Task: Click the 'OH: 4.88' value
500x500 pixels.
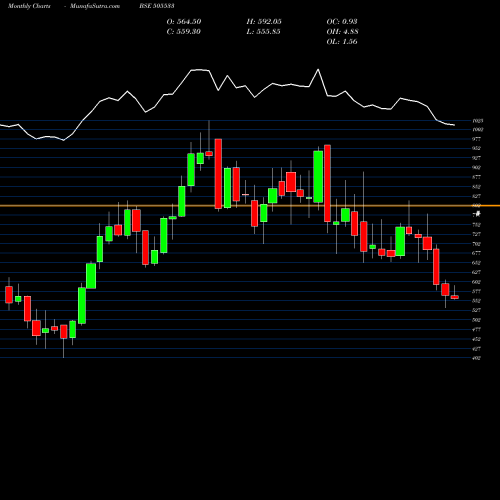Action: pyautogui.click(x=342, y=32)
